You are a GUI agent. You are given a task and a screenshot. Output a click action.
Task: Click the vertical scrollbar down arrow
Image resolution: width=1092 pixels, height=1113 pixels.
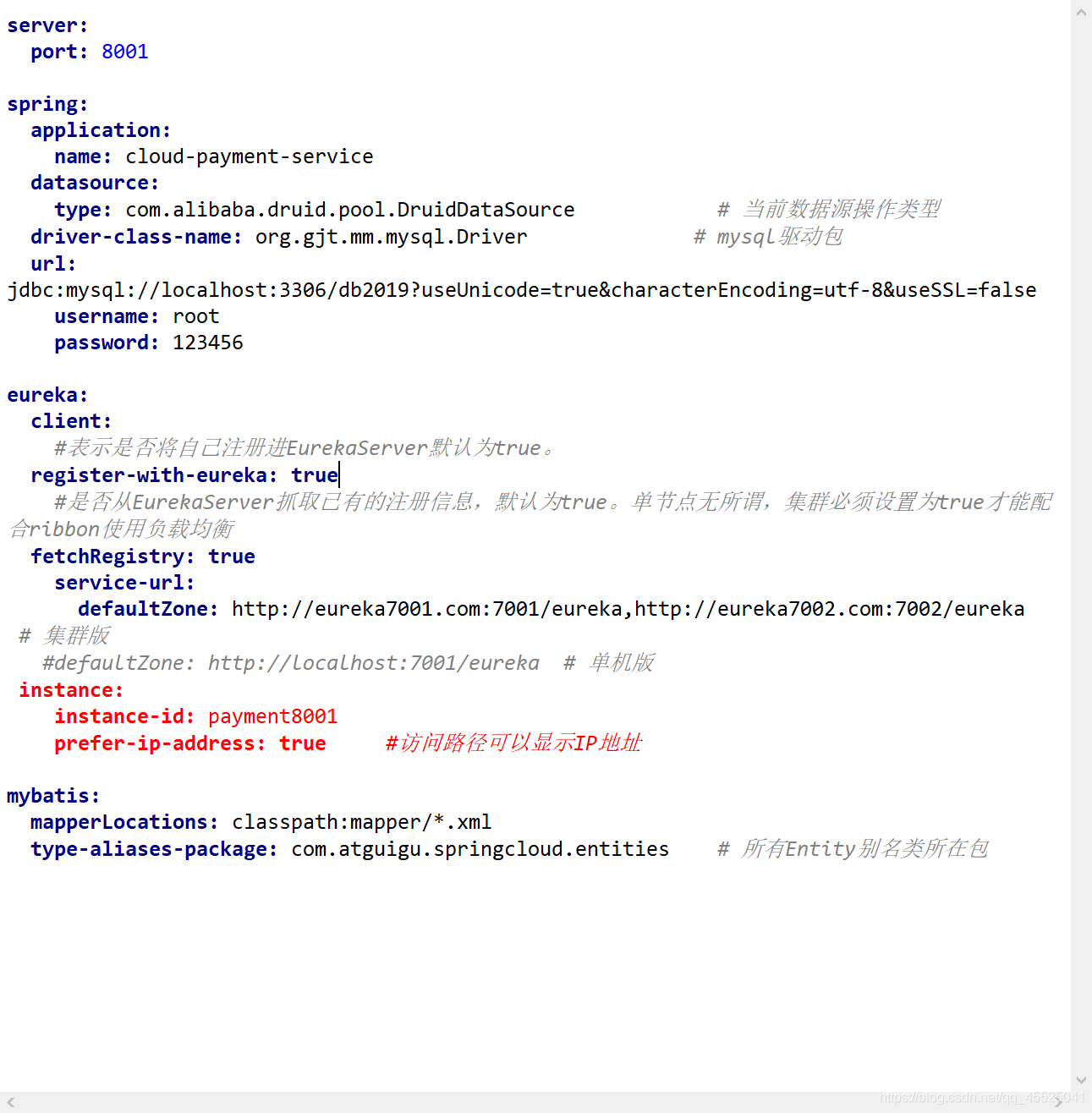(1081, 1080)
